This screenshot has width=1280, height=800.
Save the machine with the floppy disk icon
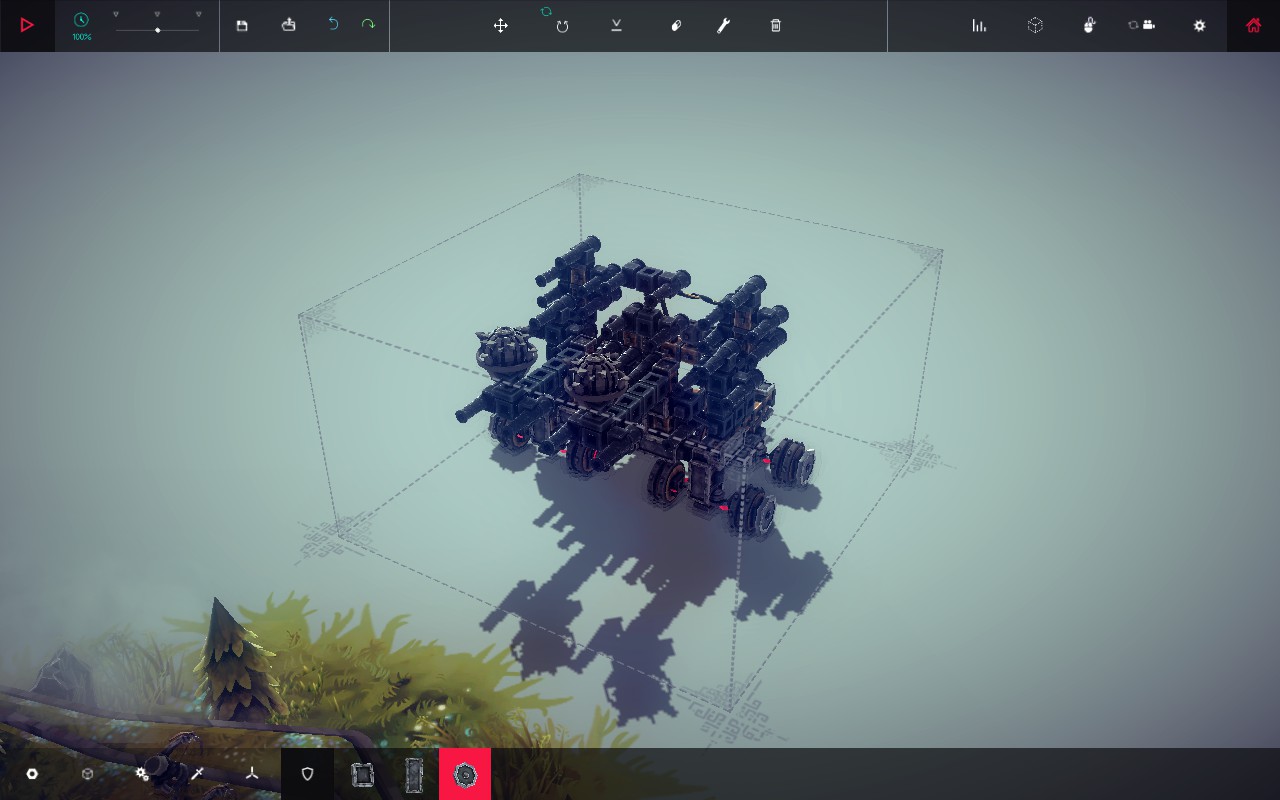coord(242,25)
